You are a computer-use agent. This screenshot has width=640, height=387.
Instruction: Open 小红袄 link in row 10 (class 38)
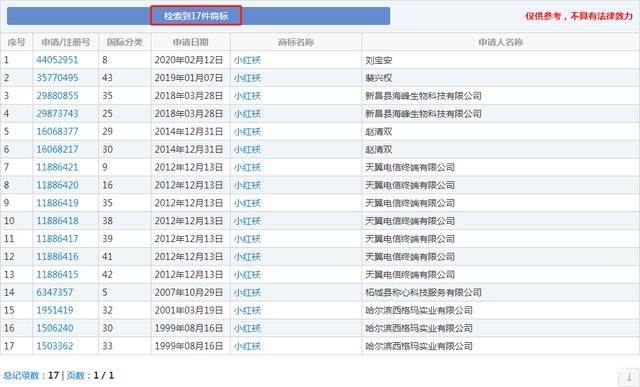tap(247, 221)
